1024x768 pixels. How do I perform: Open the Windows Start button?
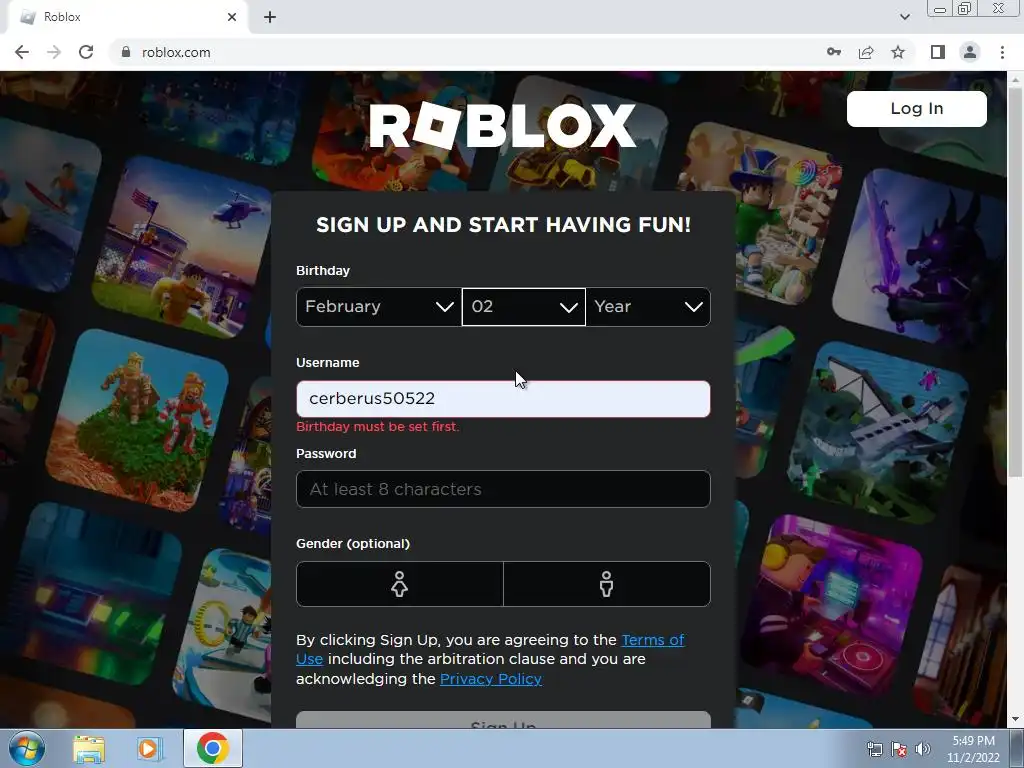point(26,748)
